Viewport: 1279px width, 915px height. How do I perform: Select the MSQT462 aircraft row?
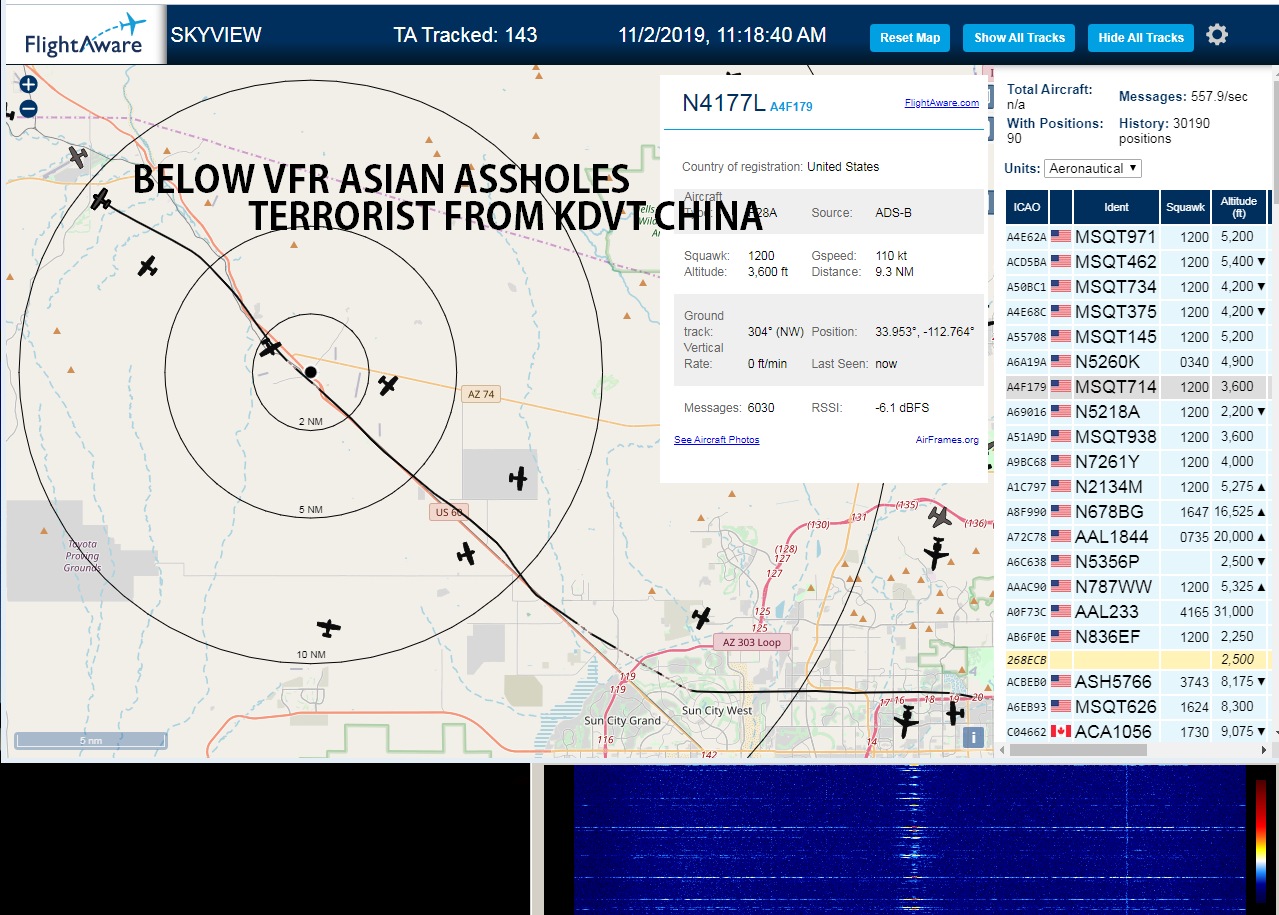click(x=1137, y=262)
